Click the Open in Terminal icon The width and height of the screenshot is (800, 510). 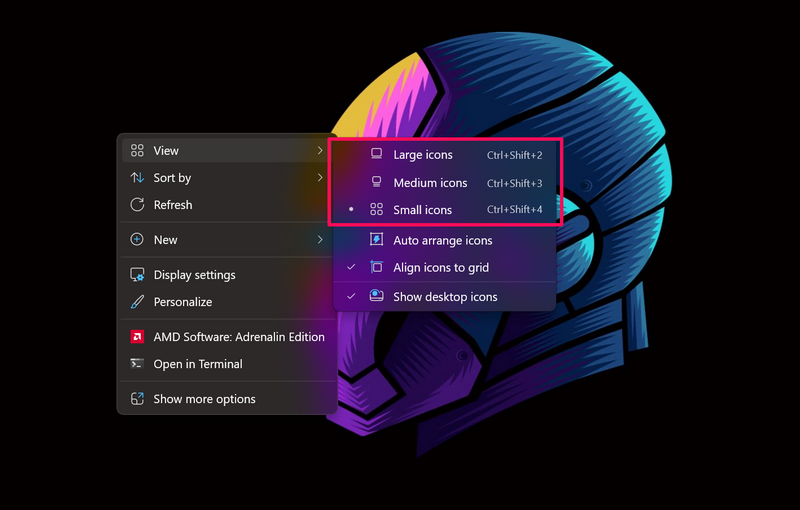[137, 364]
